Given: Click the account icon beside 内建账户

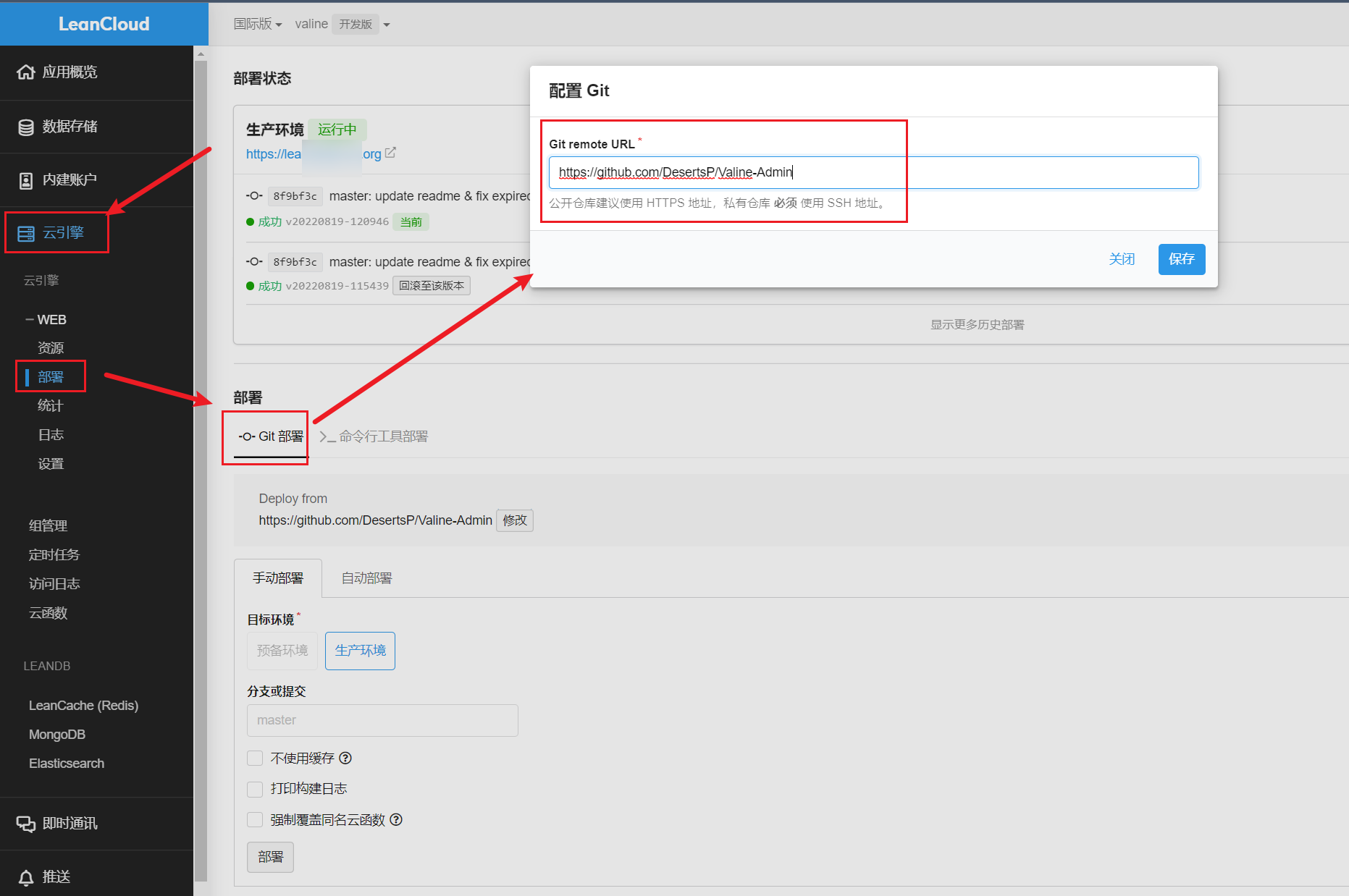Looking at the screenshot, I should pyautogui.click(x=26, y=180).
